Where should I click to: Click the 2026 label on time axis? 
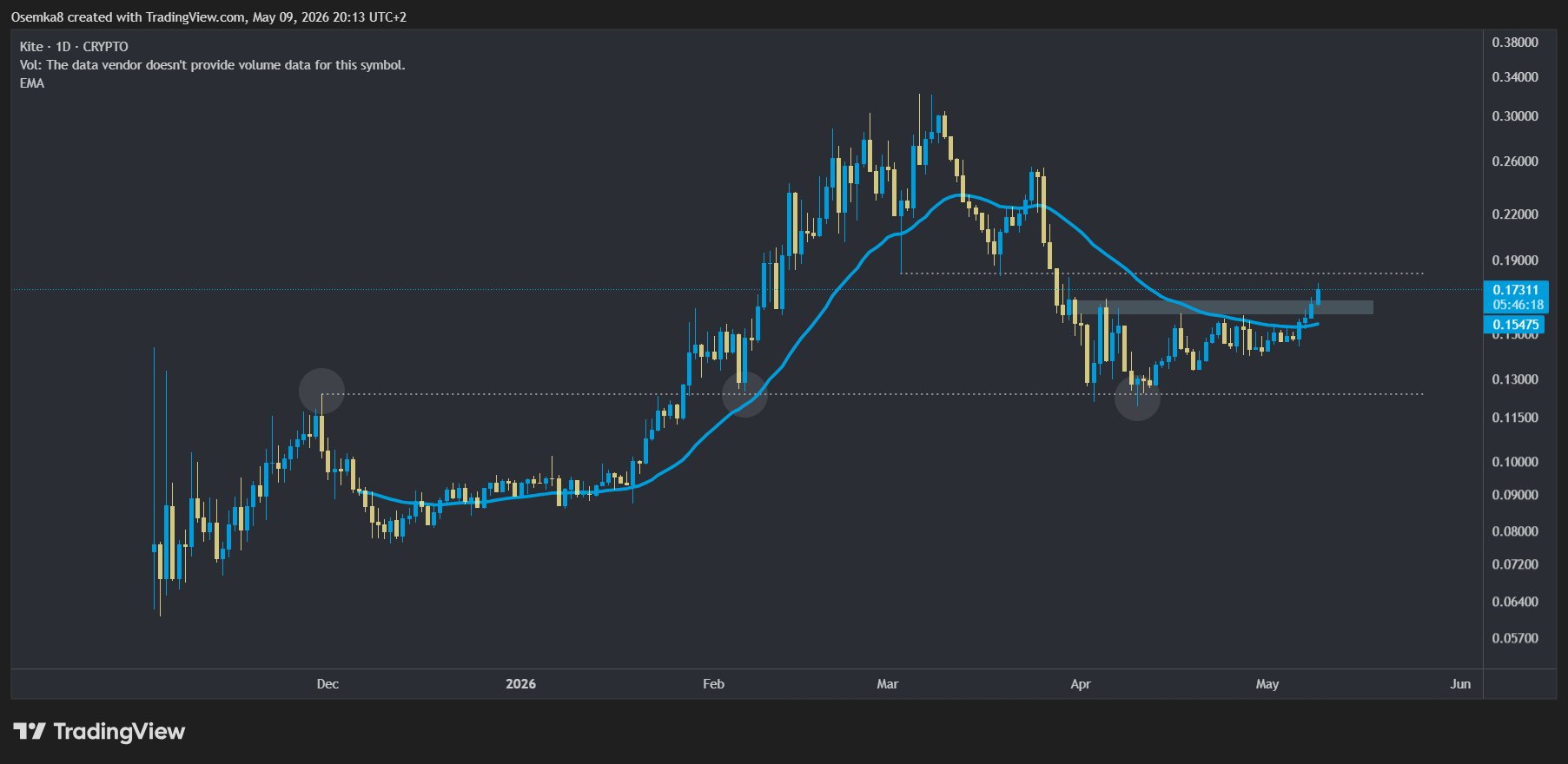coord(520,684)
